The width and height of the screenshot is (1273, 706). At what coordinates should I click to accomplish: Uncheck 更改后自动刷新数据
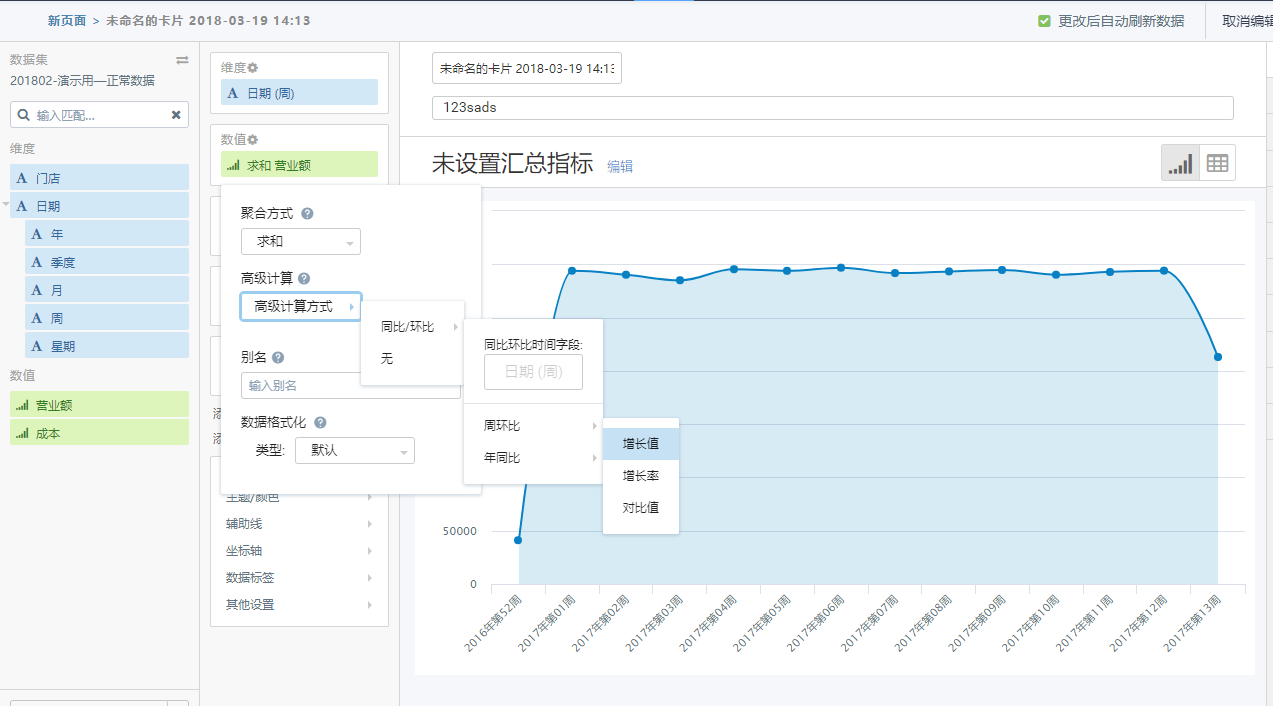pyautogui.click(x=1043, y=20)
